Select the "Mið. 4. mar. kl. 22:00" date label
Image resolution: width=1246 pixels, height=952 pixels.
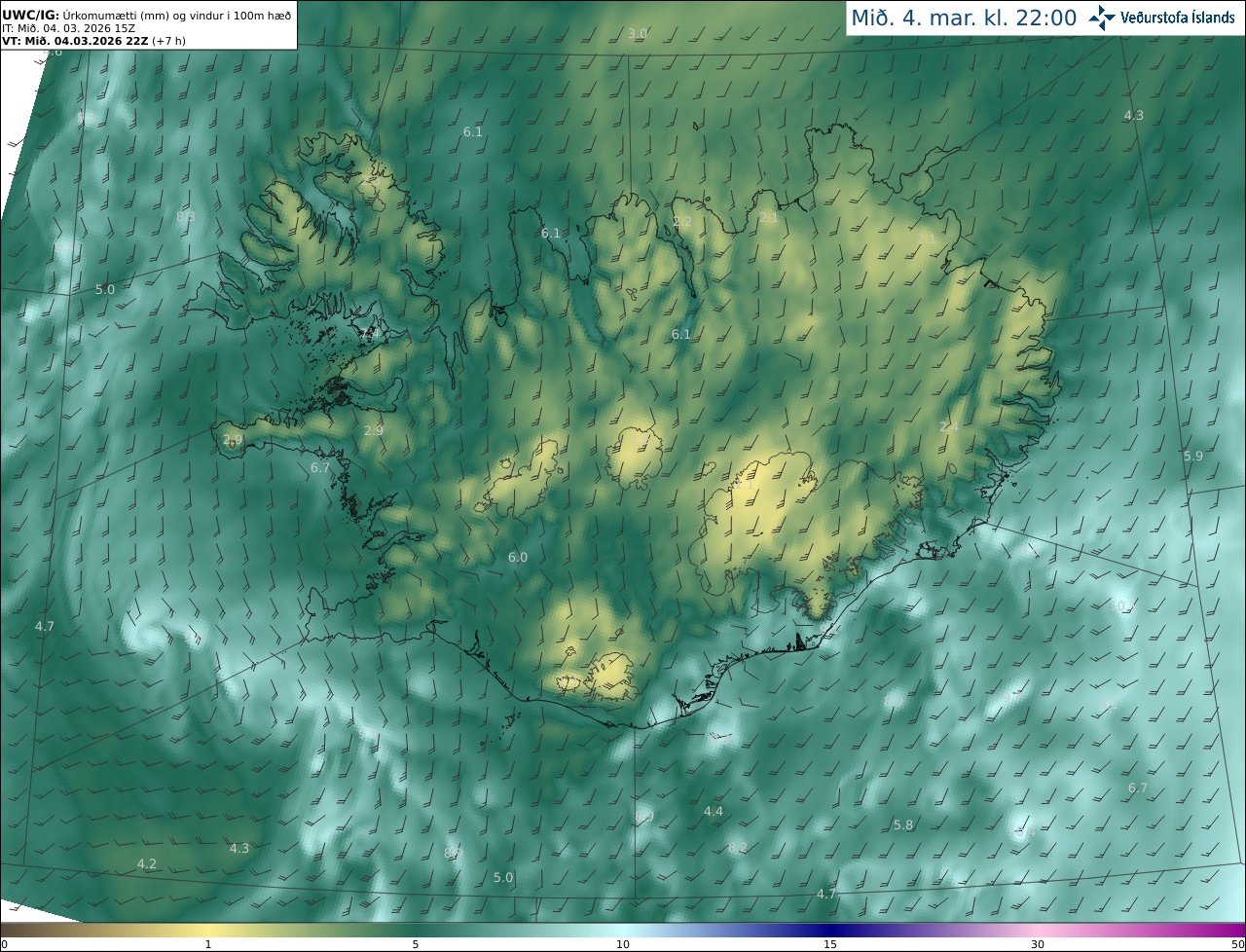[x=964, y=18]
